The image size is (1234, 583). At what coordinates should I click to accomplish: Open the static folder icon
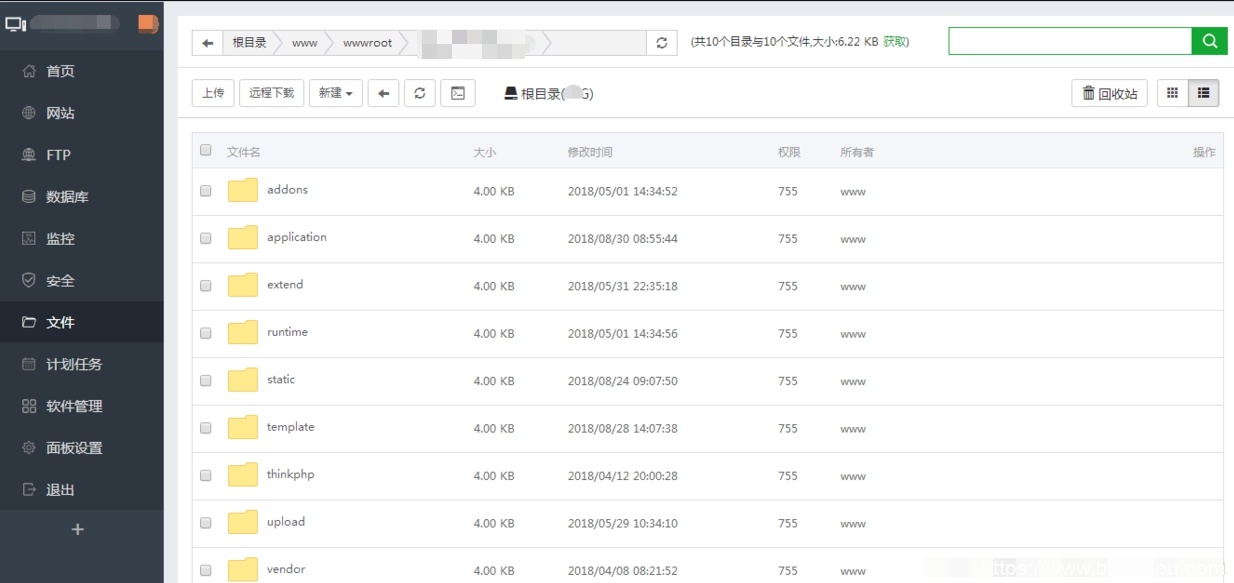pos(243,380)
